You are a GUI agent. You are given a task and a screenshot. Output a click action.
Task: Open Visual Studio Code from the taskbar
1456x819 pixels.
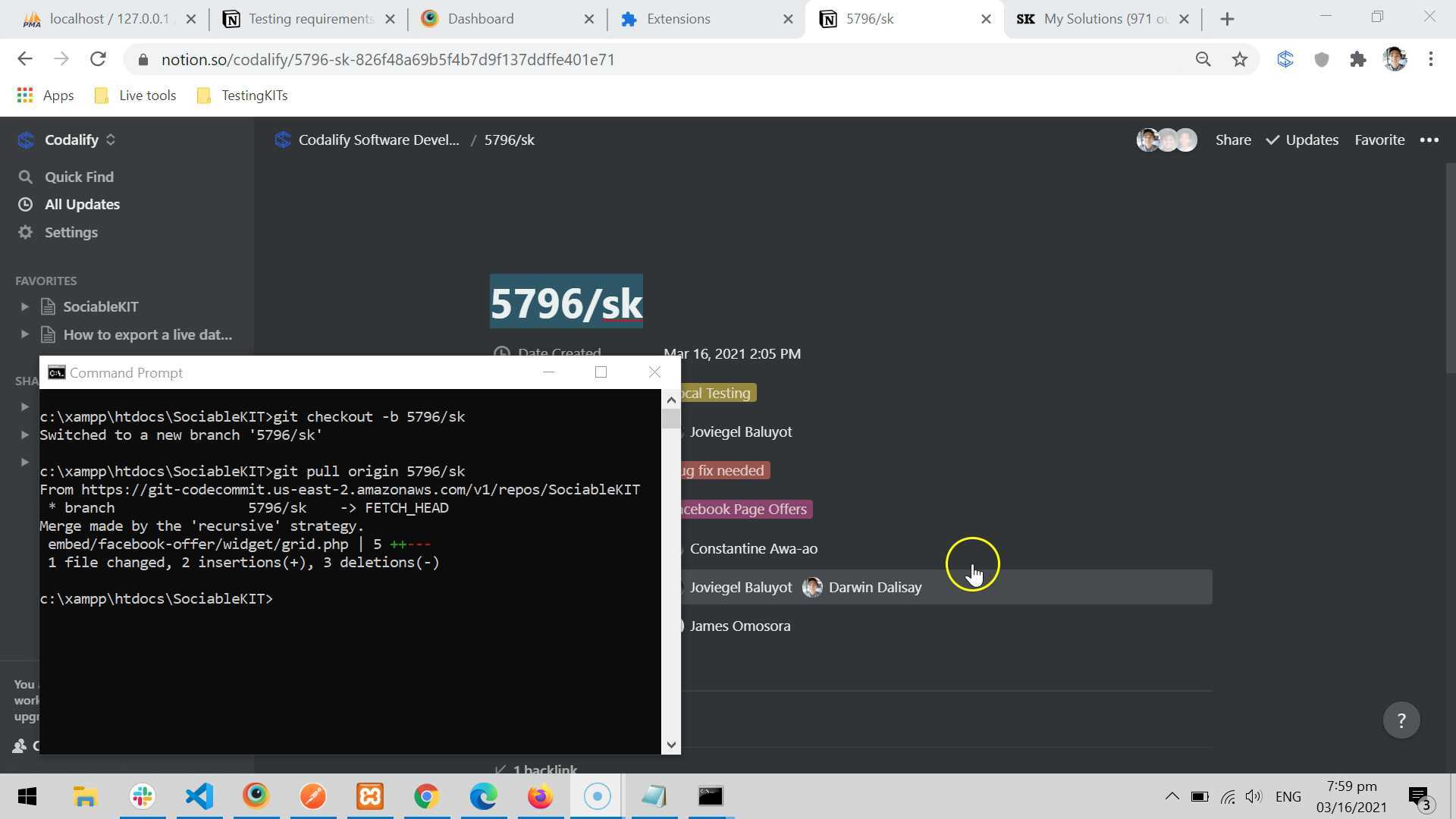click(x=199, y=796)
